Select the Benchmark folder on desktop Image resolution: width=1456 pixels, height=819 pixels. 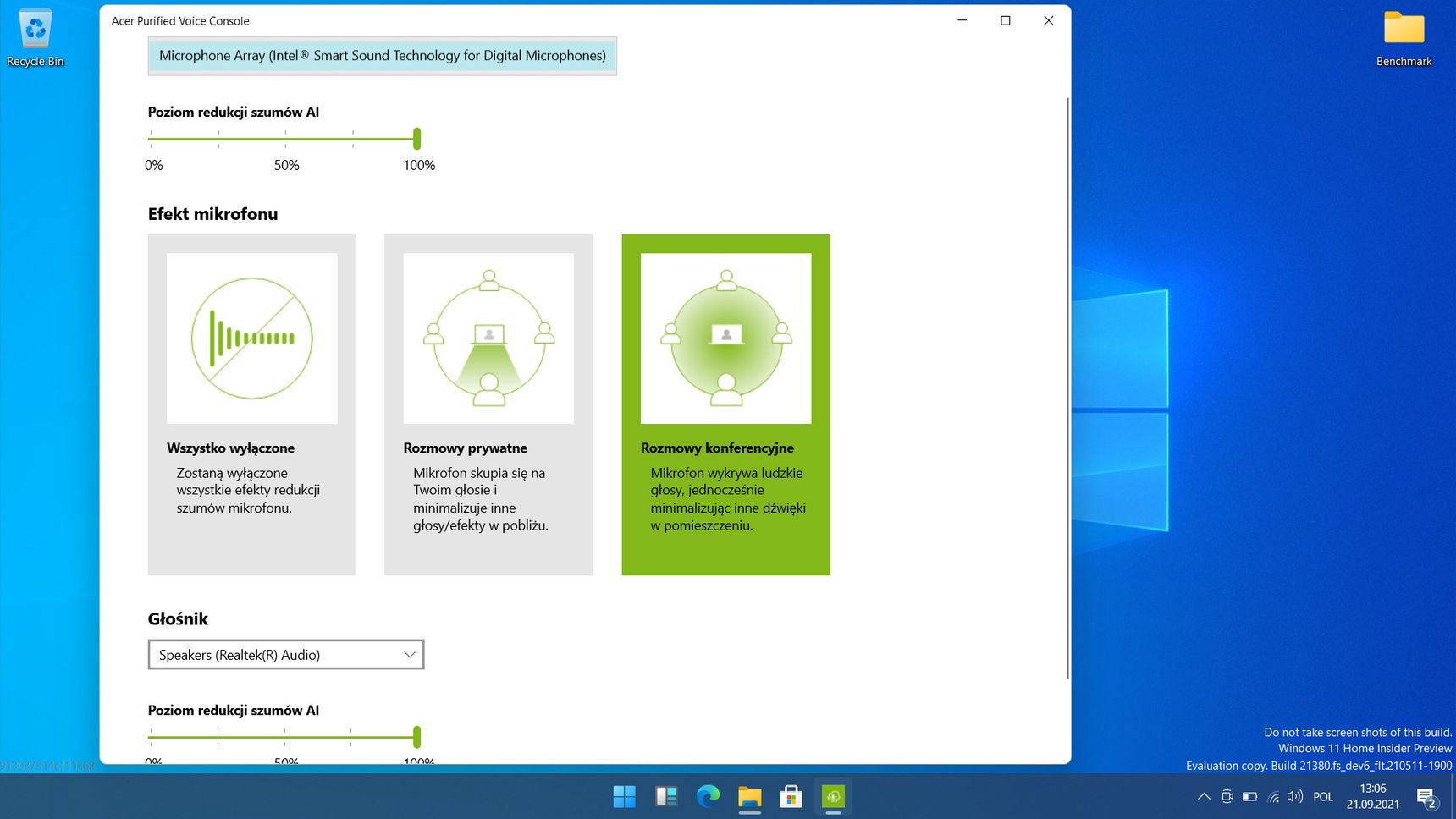pos(1404,38)
